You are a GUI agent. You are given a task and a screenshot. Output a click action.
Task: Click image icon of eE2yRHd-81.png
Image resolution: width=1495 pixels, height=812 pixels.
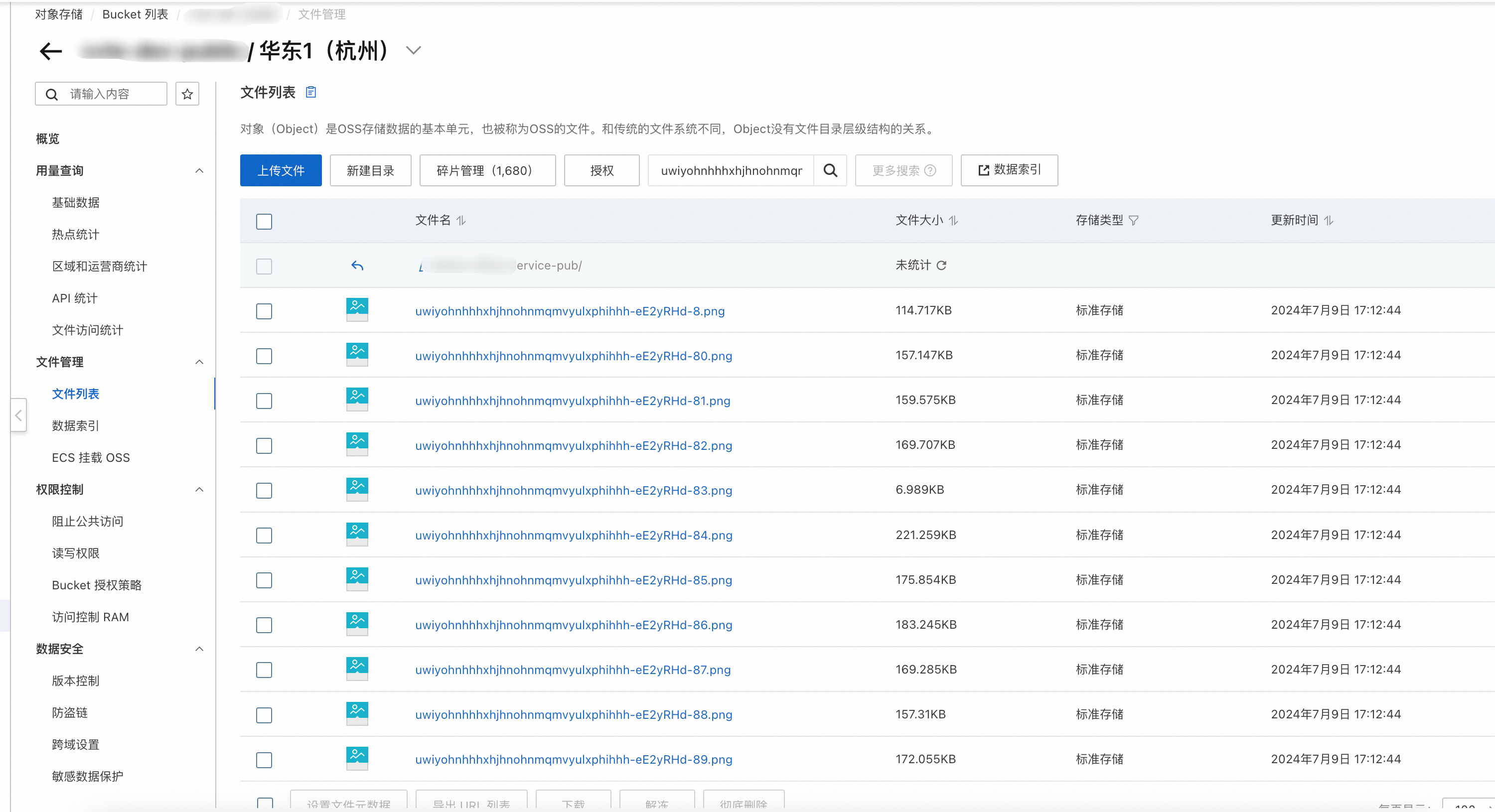[x=357, y=400]
